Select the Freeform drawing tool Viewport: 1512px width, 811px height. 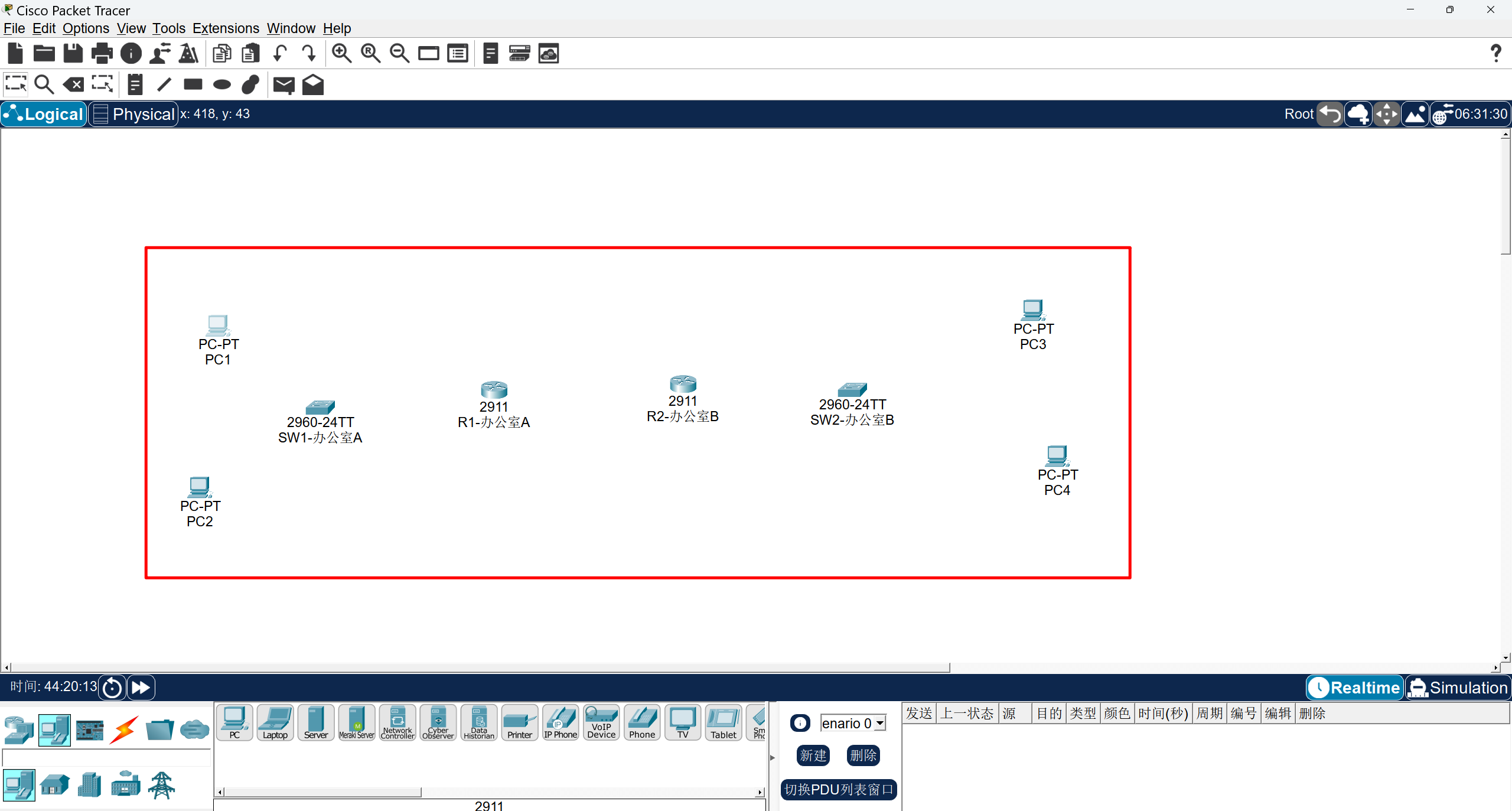click(x=251, y=84)
